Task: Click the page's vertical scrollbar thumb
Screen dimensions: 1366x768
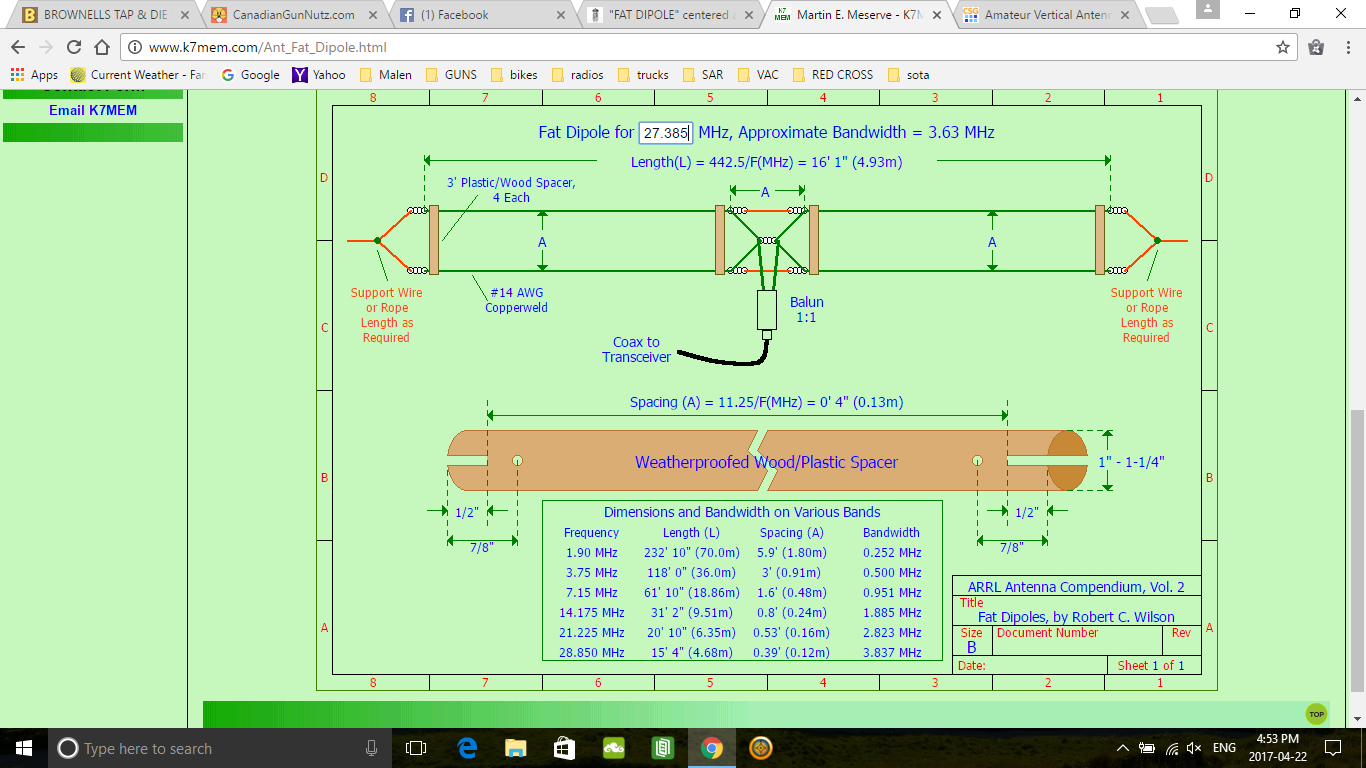Action: tap(1357, 549)
